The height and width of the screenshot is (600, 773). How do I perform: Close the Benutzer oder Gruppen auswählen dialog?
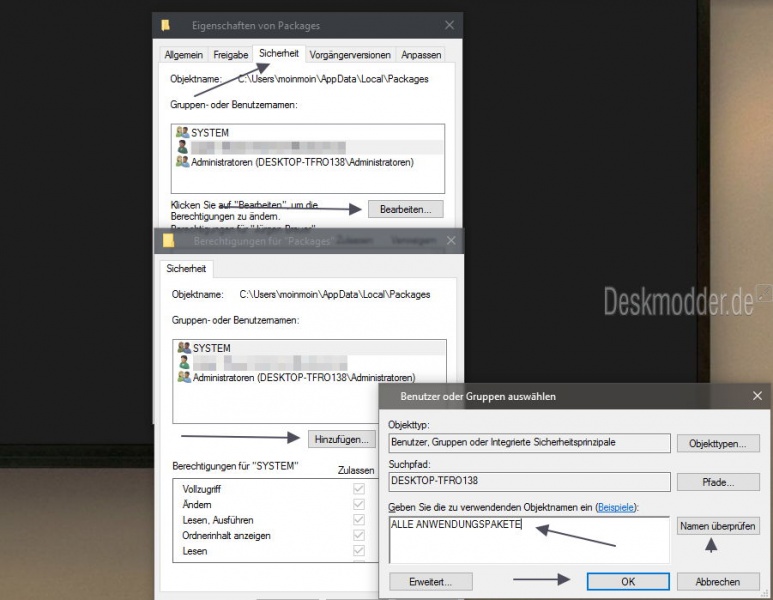coord(758,396)
